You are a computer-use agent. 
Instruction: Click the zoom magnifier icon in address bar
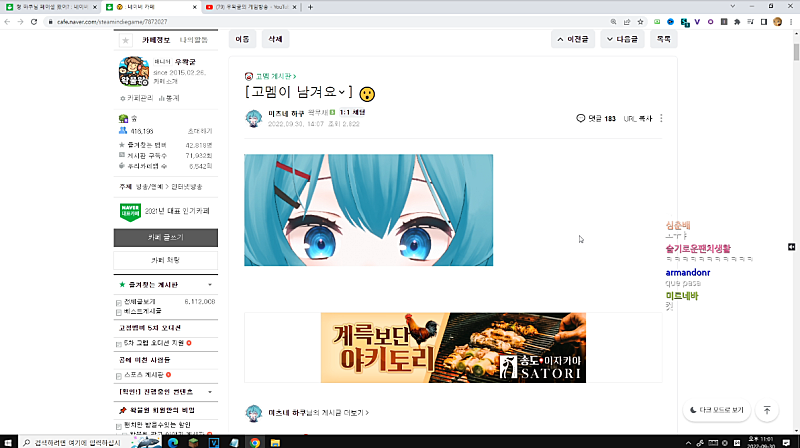[x=613, y=22]
